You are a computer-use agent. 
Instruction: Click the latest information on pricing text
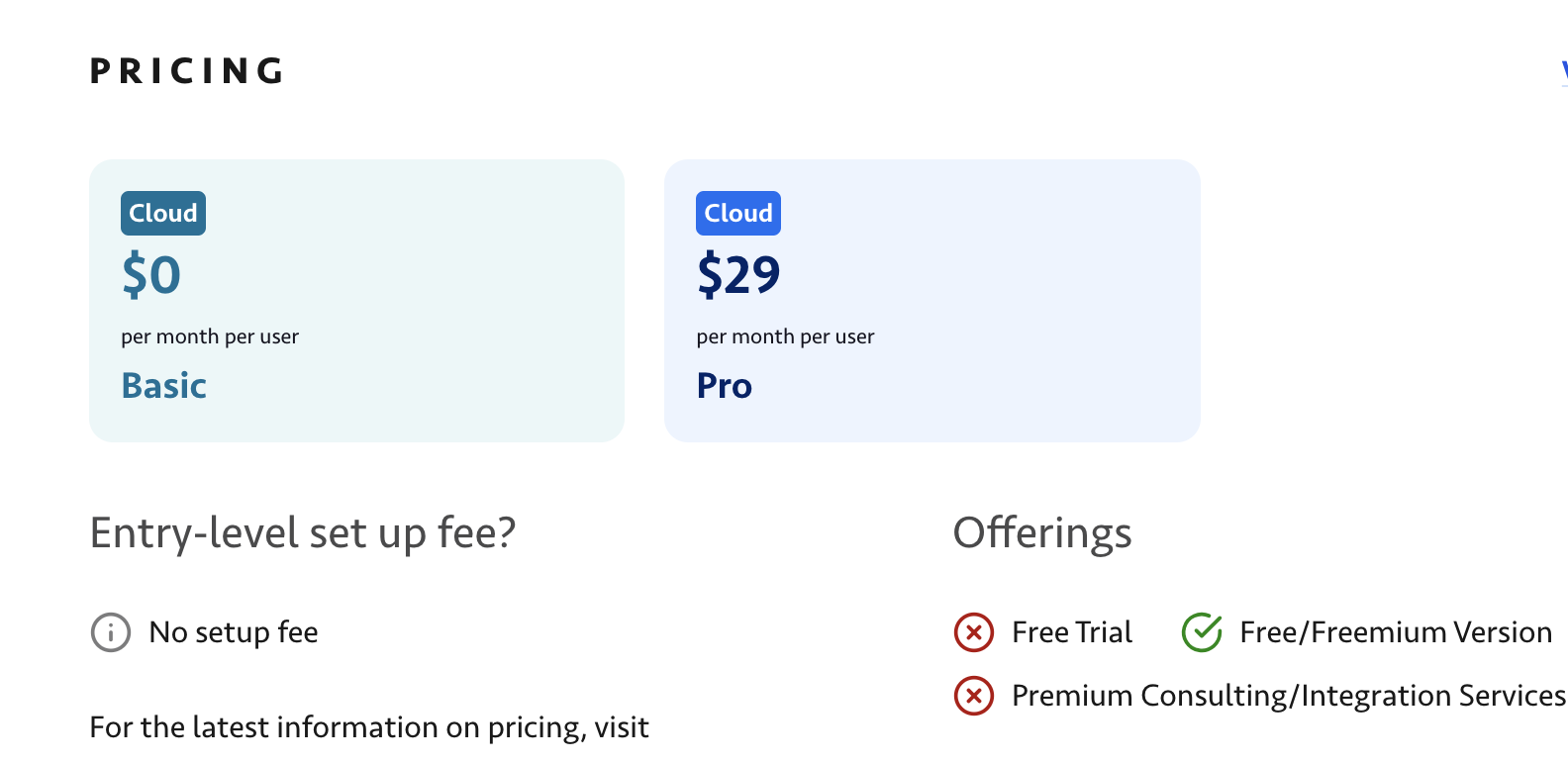point(369,727)
